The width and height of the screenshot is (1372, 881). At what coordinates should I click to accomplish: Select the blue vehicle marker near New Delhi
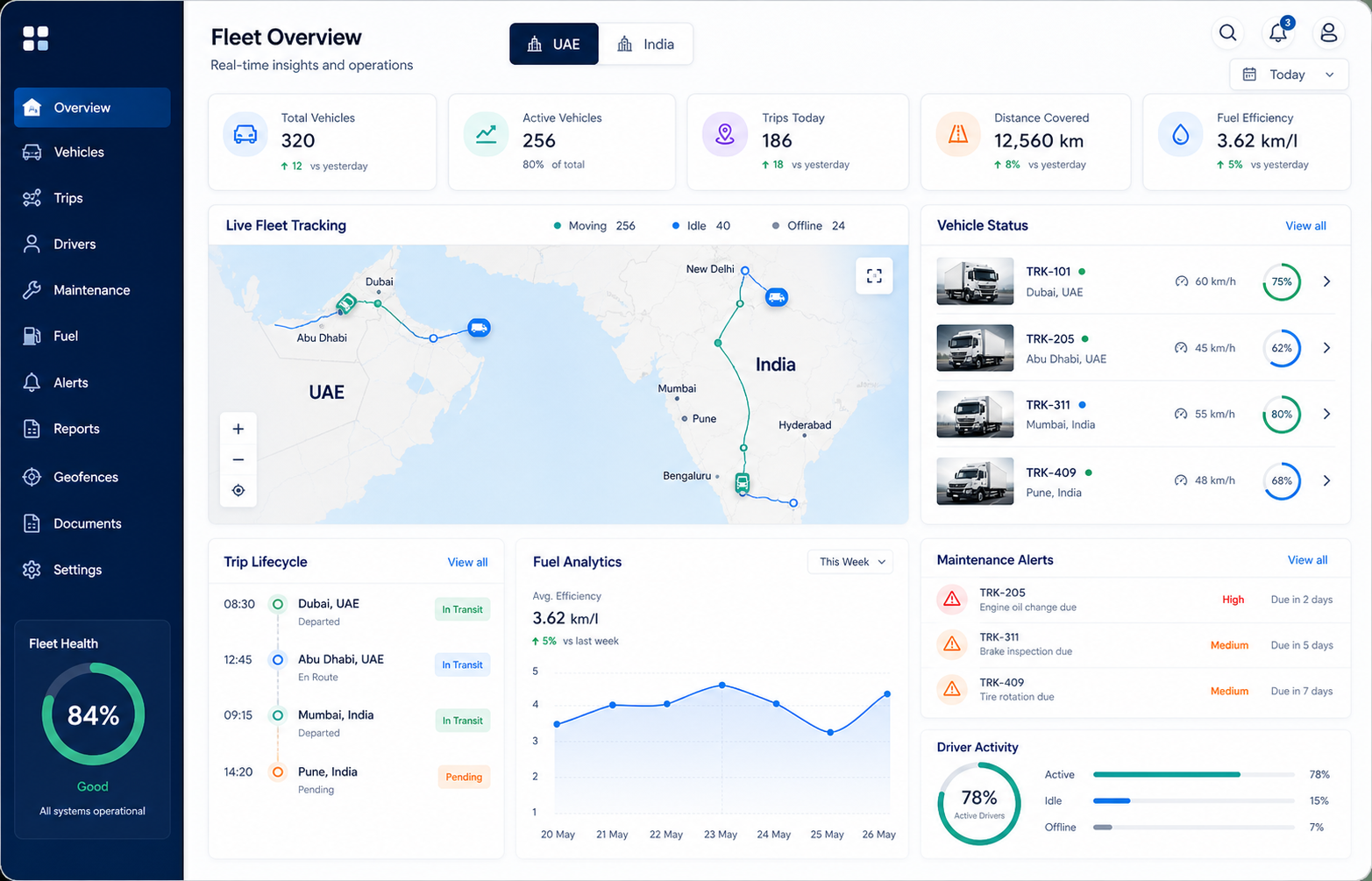pos(777,297)
